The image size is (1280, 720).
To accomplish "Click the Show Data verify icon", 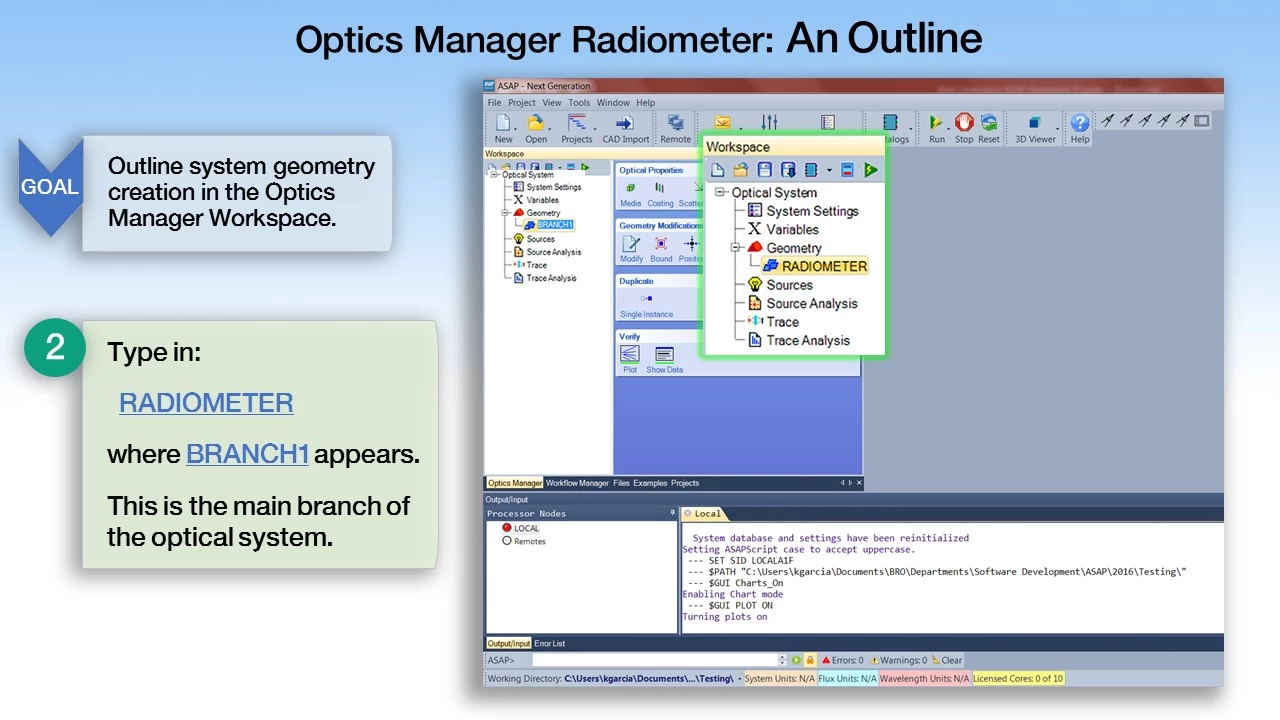I will click(664, 355).
